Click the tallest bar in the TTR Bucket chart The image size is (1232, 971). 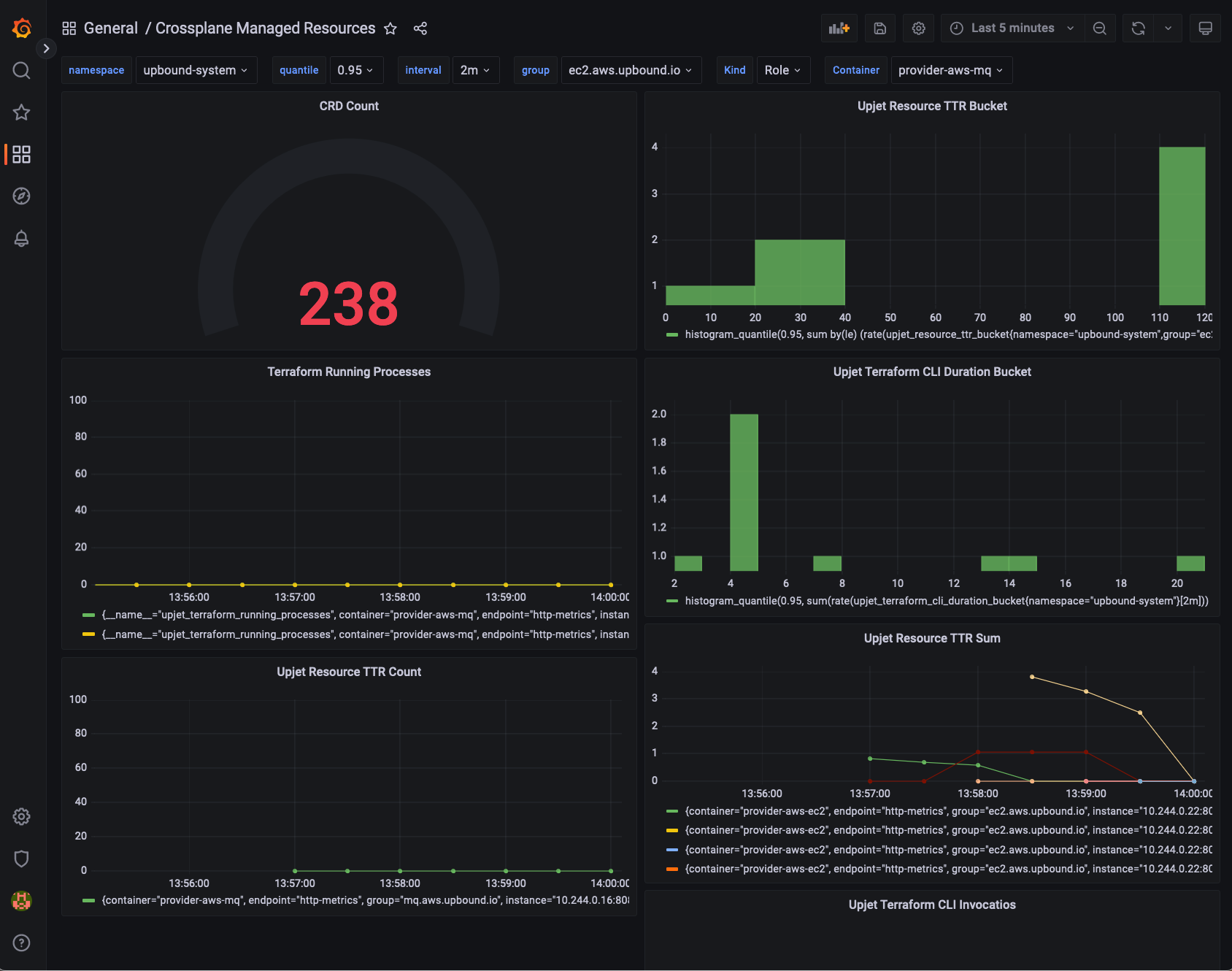tap(1182, 226)
